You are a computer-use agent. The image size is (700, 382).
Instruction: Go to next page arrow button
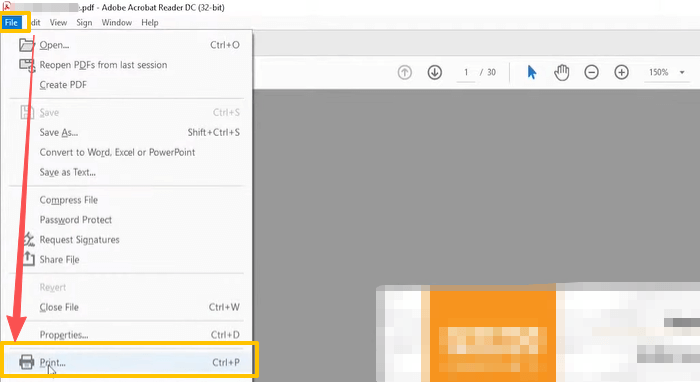click(434, 72)
